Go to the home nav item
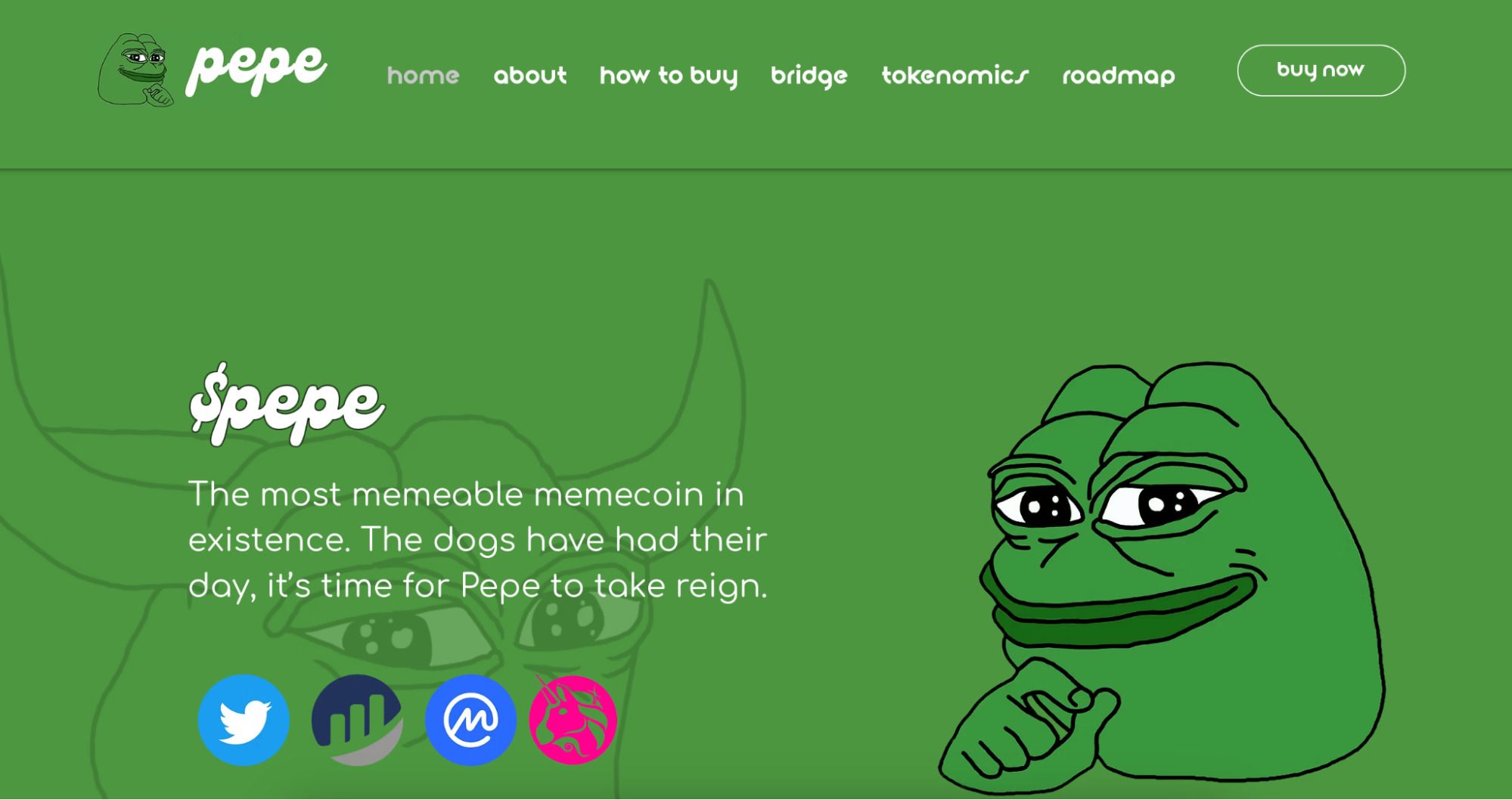1512x800 pixels. [x=424, y=76]
